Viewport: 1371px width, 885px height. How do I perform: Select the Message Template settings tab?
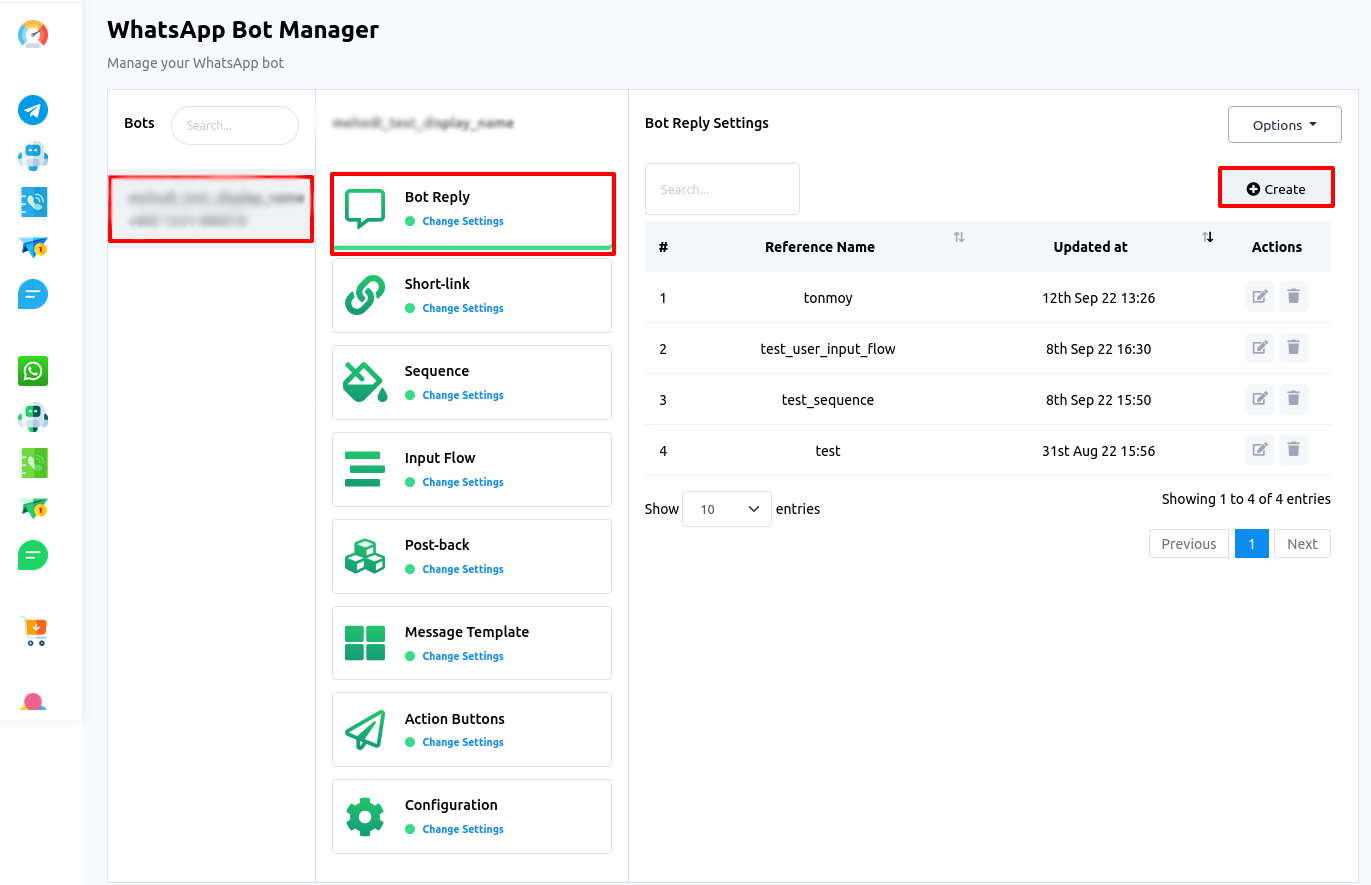pos(472,643)
